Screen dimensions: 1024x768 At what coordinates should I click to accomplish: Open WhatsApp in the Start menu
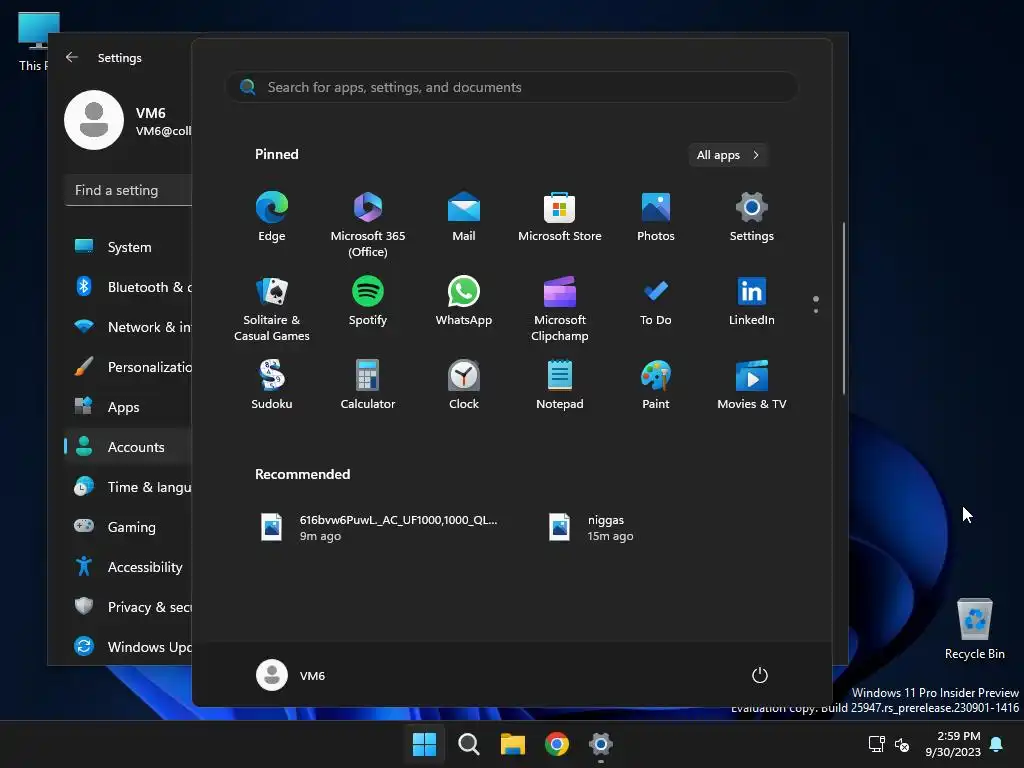[463, 301]
